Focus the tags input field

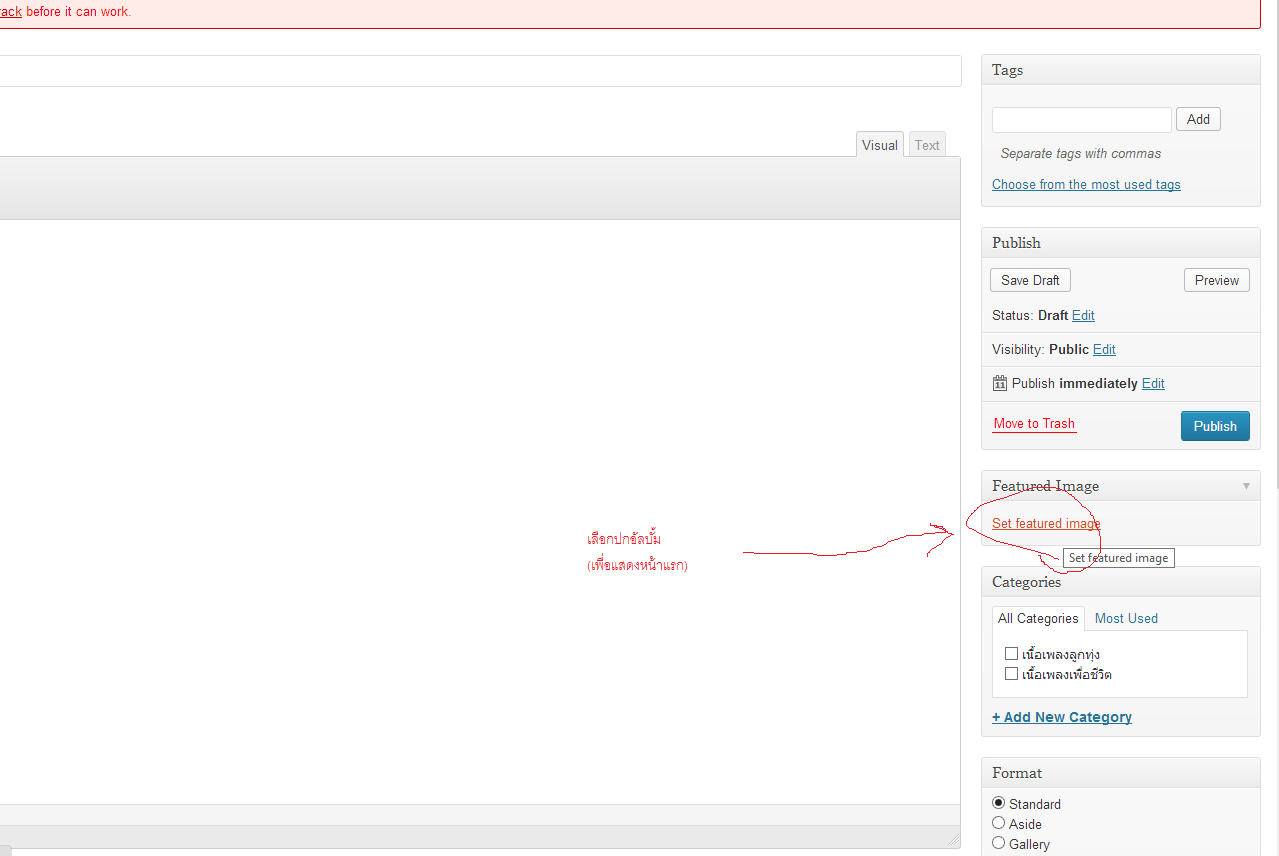[1081, 119]
